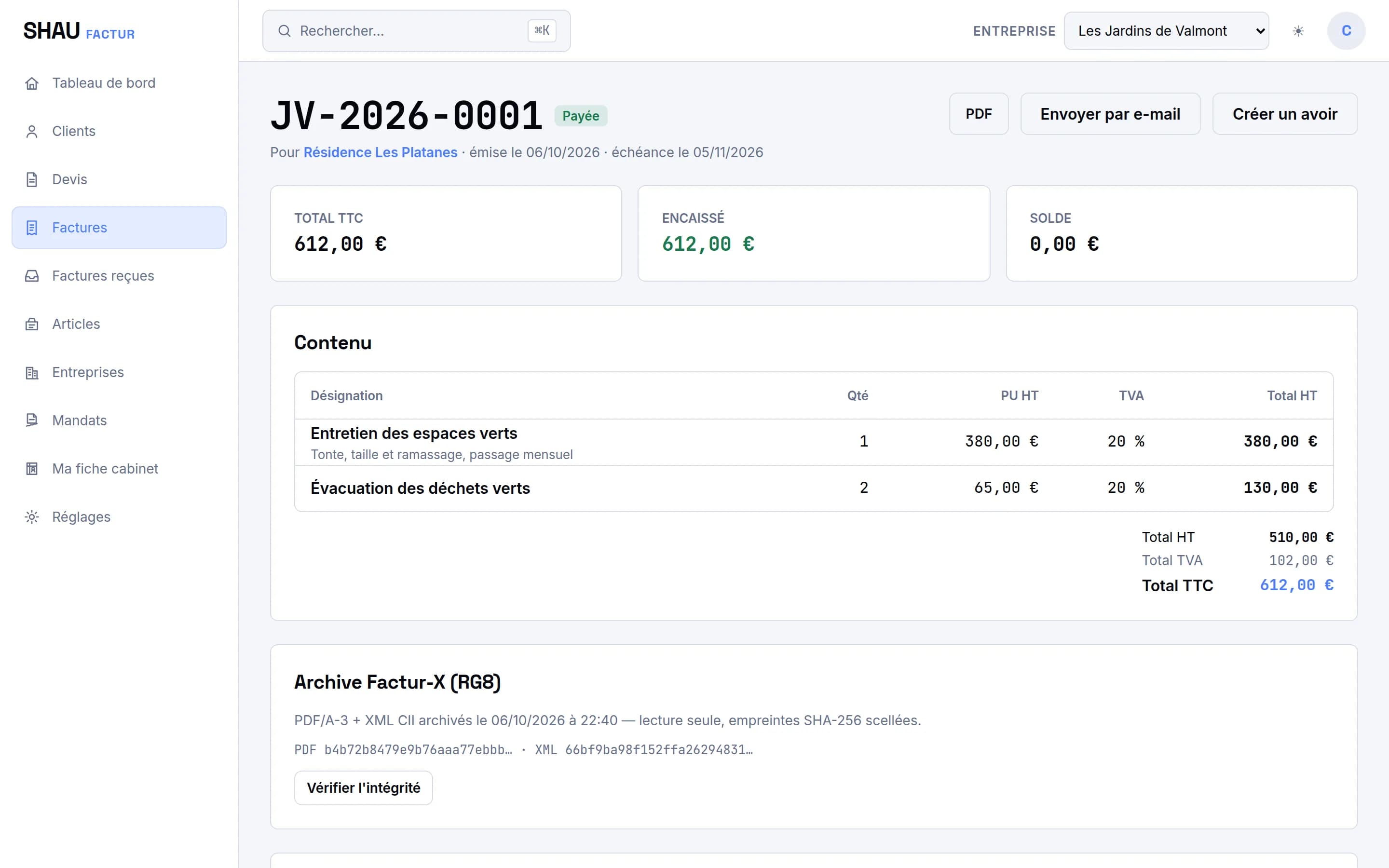Click the PDF hash b4b72b8479e9b76aaa77ebbb
The width and height of the screenshot is (1389, 868).
click(418, 750)
